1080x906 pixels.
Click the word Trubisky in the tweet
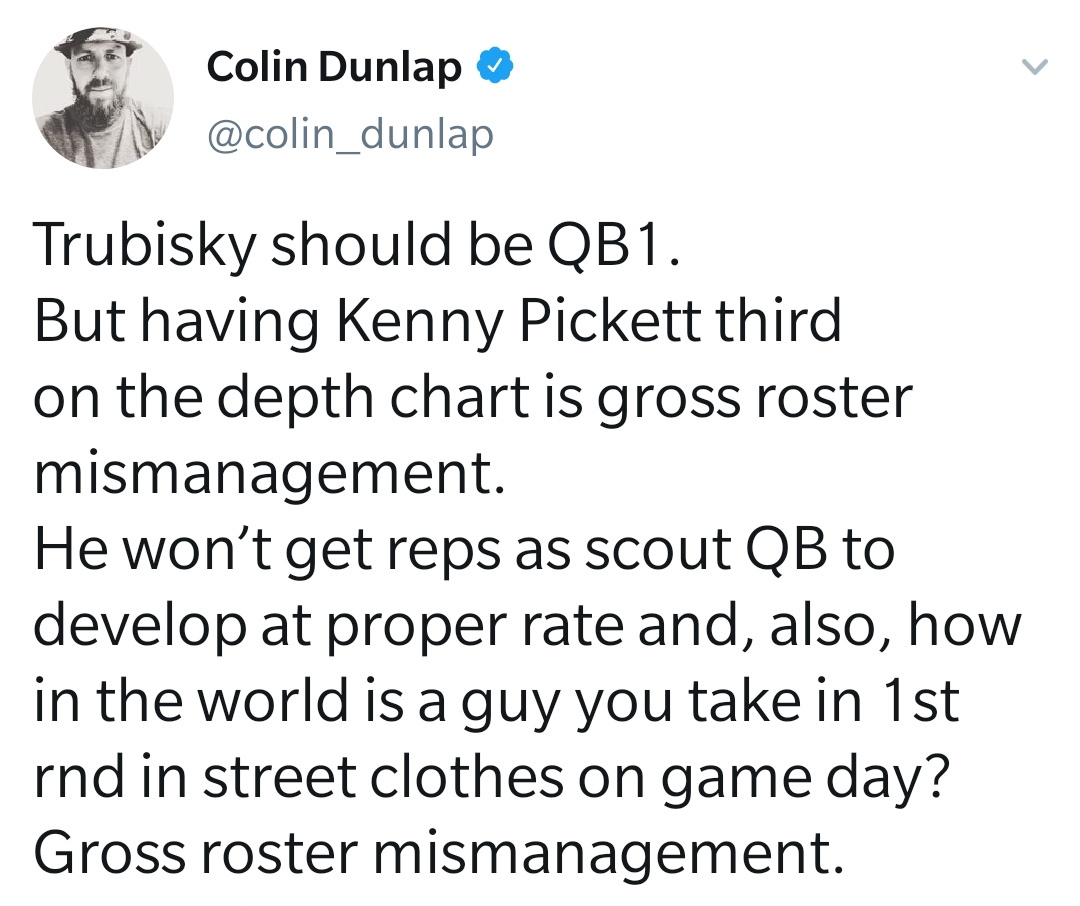pyautogui.click(x=145, y=246)
